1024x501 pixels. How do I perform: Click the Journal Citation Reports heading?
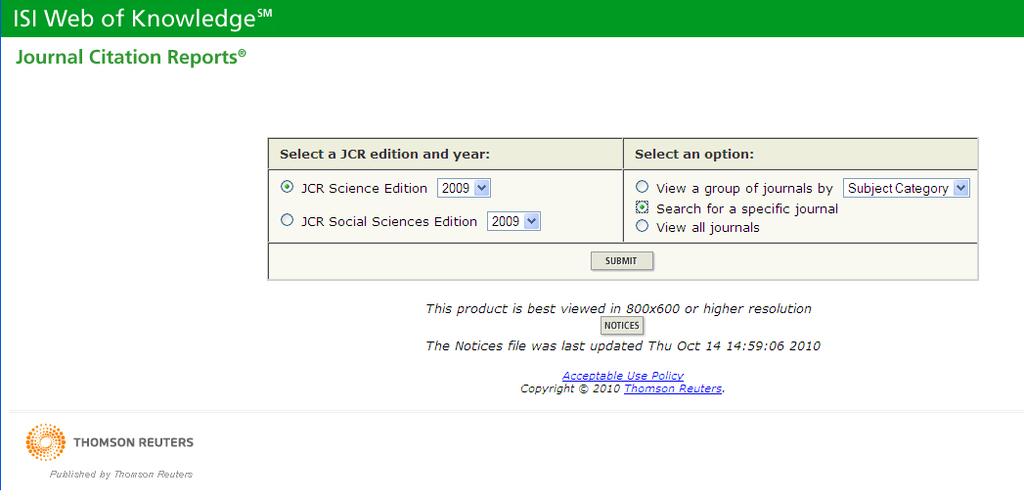tap(131, 57)
